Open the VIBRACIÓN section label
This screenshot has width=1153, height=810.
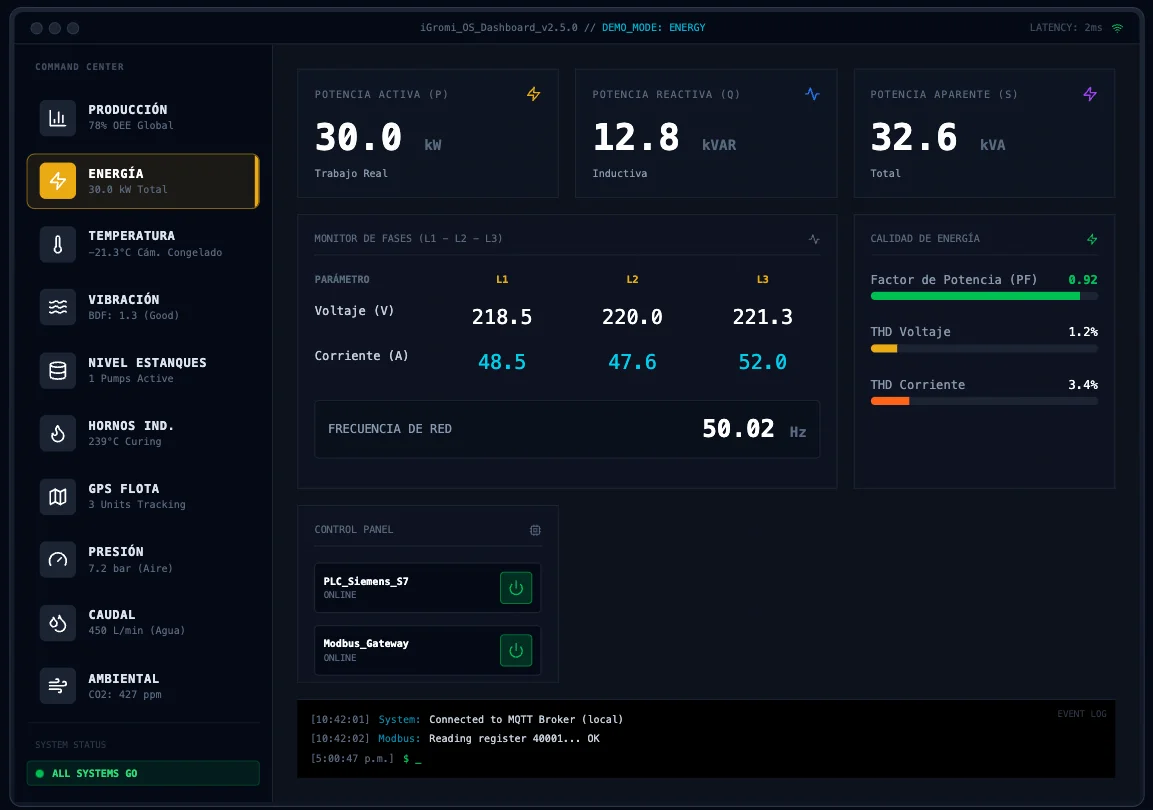pyautogui.click(x=124, y=300)
